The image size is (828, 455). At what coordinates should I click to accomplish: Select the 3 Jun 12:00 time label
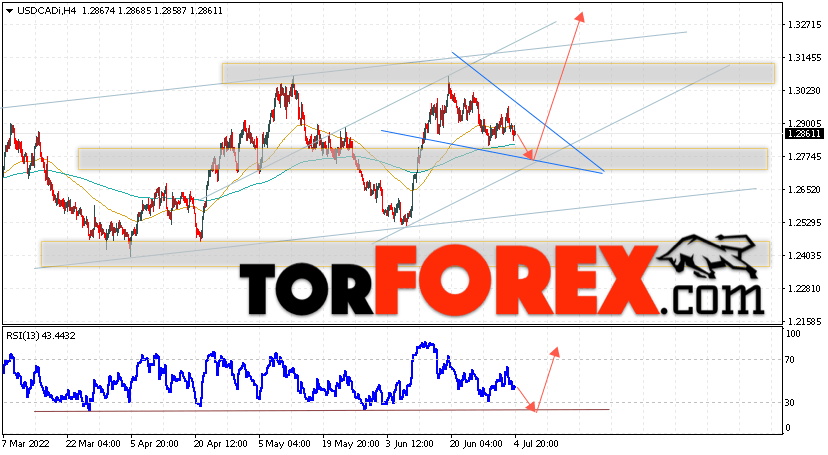pyautogui.click(x=410, y=443)
